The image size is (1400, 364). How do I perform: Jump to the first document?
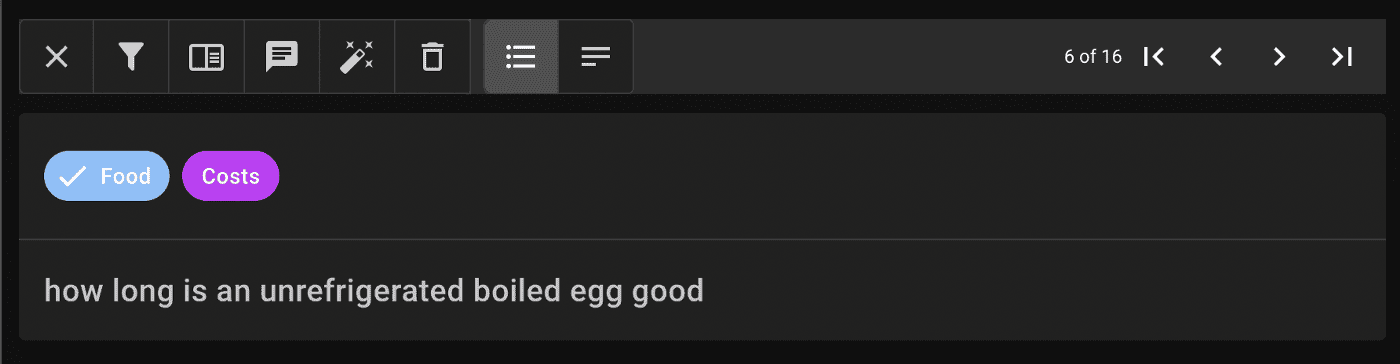(1154, 57)
